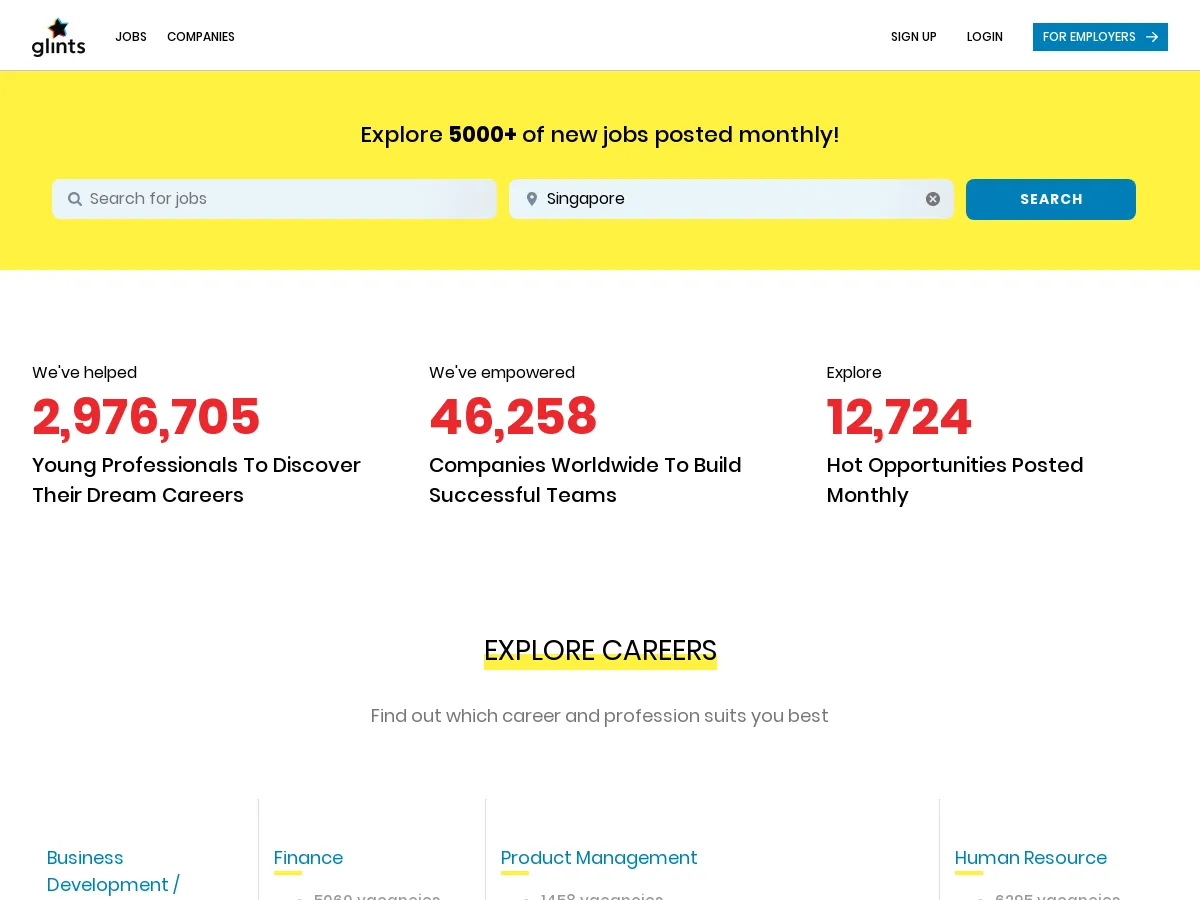The height and width of the screenshot is (900, 1200).
Task: Explore the Human Resource career category
Action: tap(1030, 858)
